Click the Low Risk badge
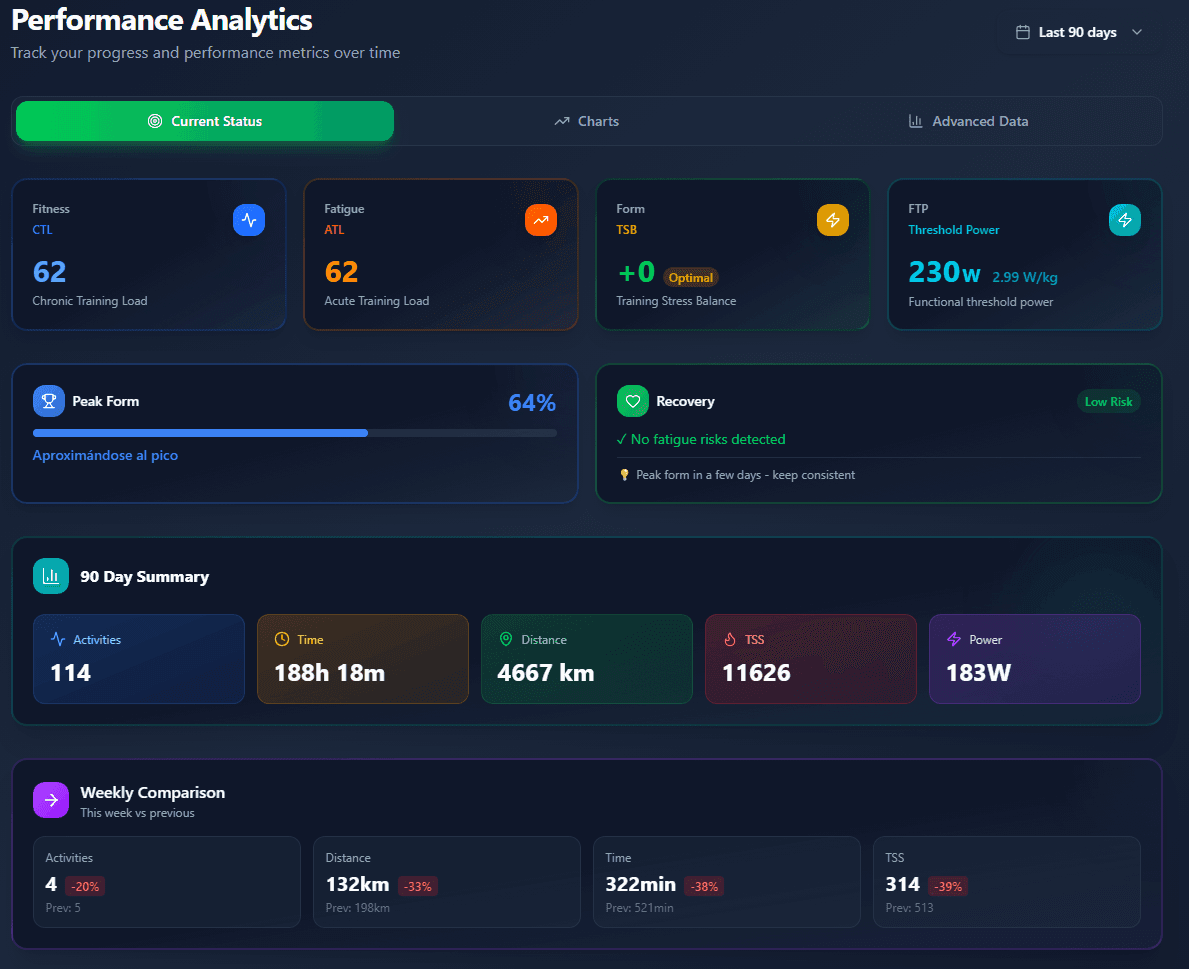Screen dimensions: 1189x969 [1108, 400]
